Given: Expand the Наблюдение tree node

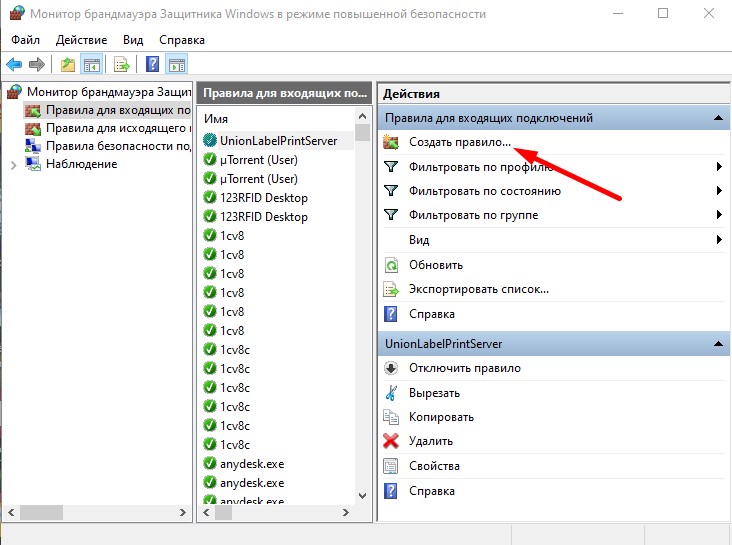Looking at the screenshot, I should (13, 165).
